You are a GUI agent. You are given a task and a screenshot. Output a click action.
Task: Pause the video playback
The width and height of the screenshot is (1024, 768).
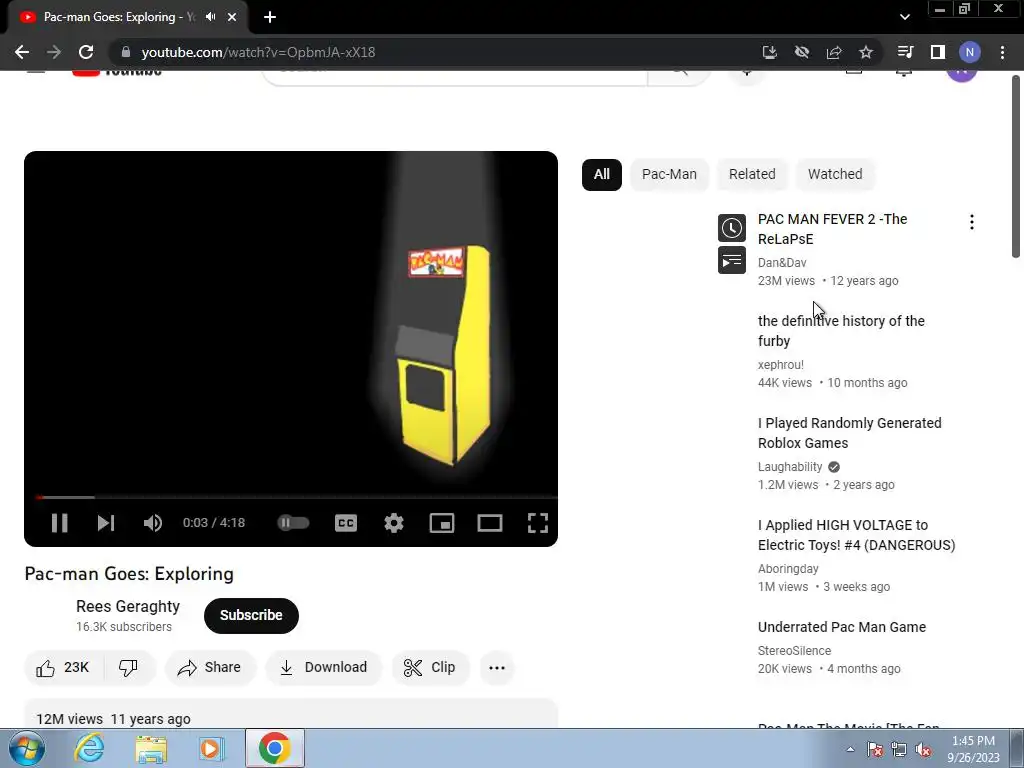59,522
